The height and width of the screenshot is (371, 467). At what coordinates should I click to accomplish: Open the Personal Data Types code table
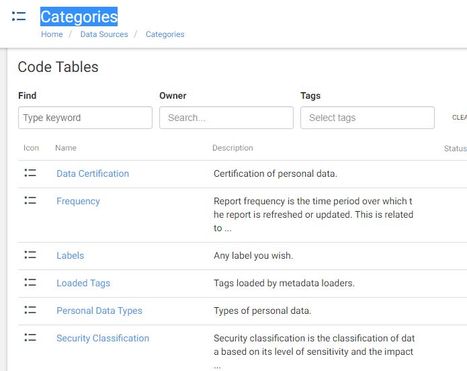[99, 311]
